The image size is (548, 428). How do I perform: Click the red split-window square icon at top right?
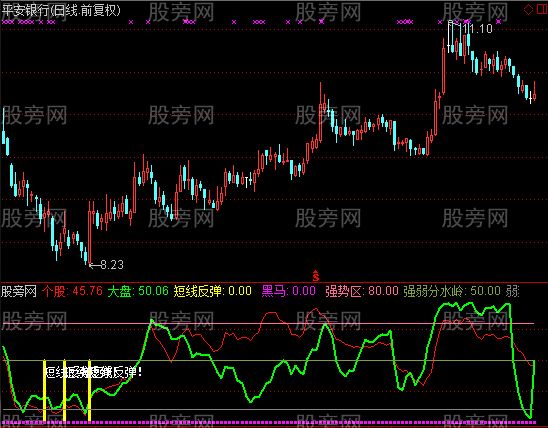[542, 9]
